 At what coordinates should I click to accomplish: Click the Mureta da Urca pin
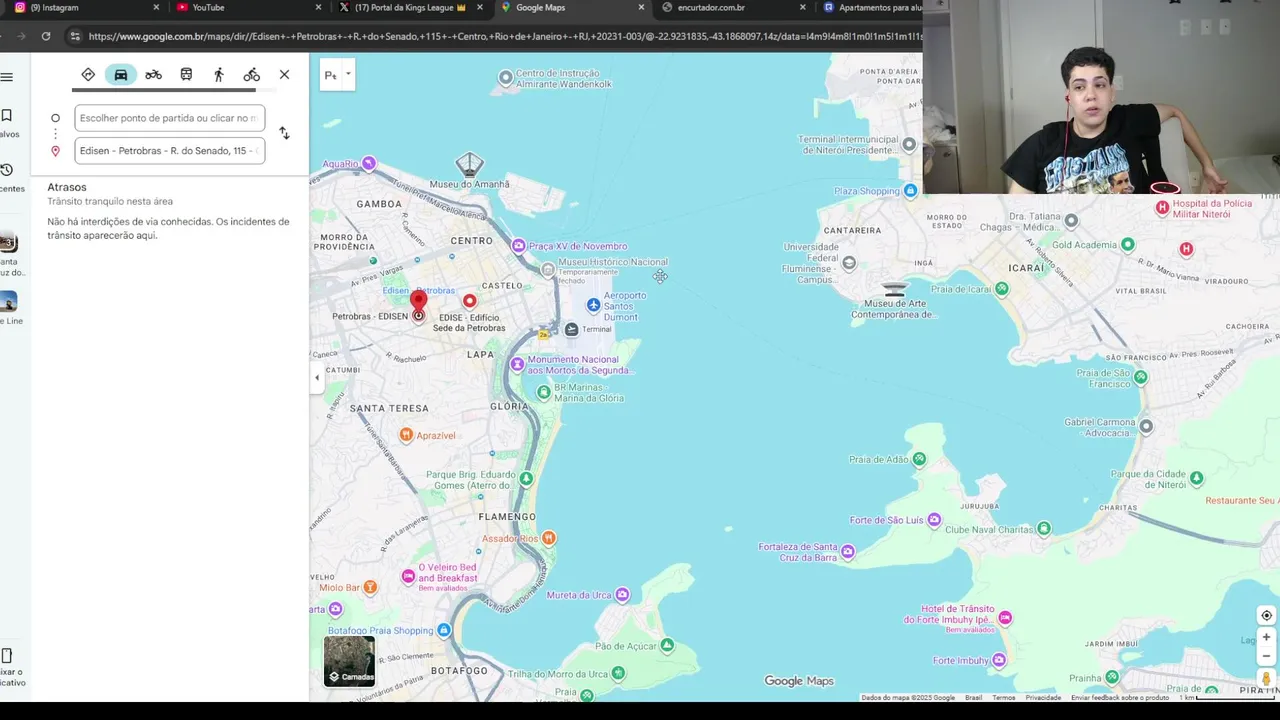[x=623, y=595]
